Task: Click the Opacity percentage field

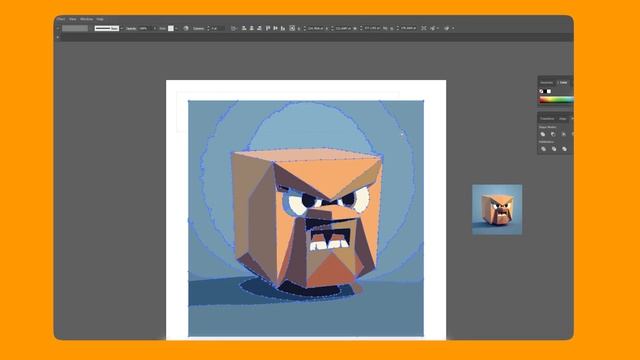Action: point(143,28)
